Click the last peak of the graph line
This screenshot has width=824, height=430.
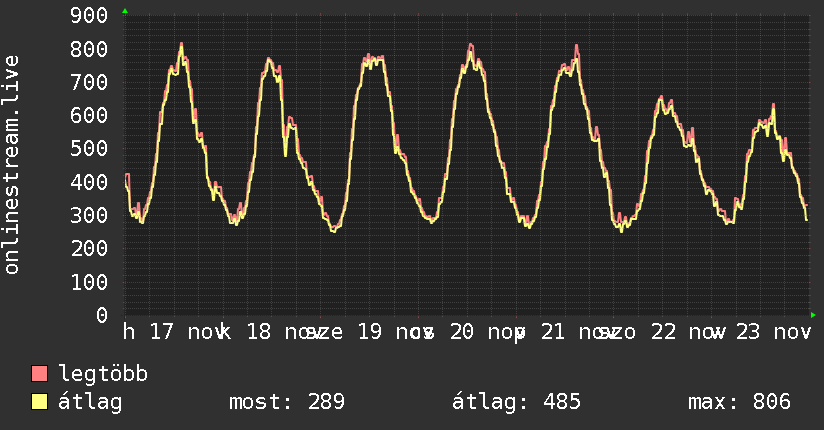click(x=773, y=105)
